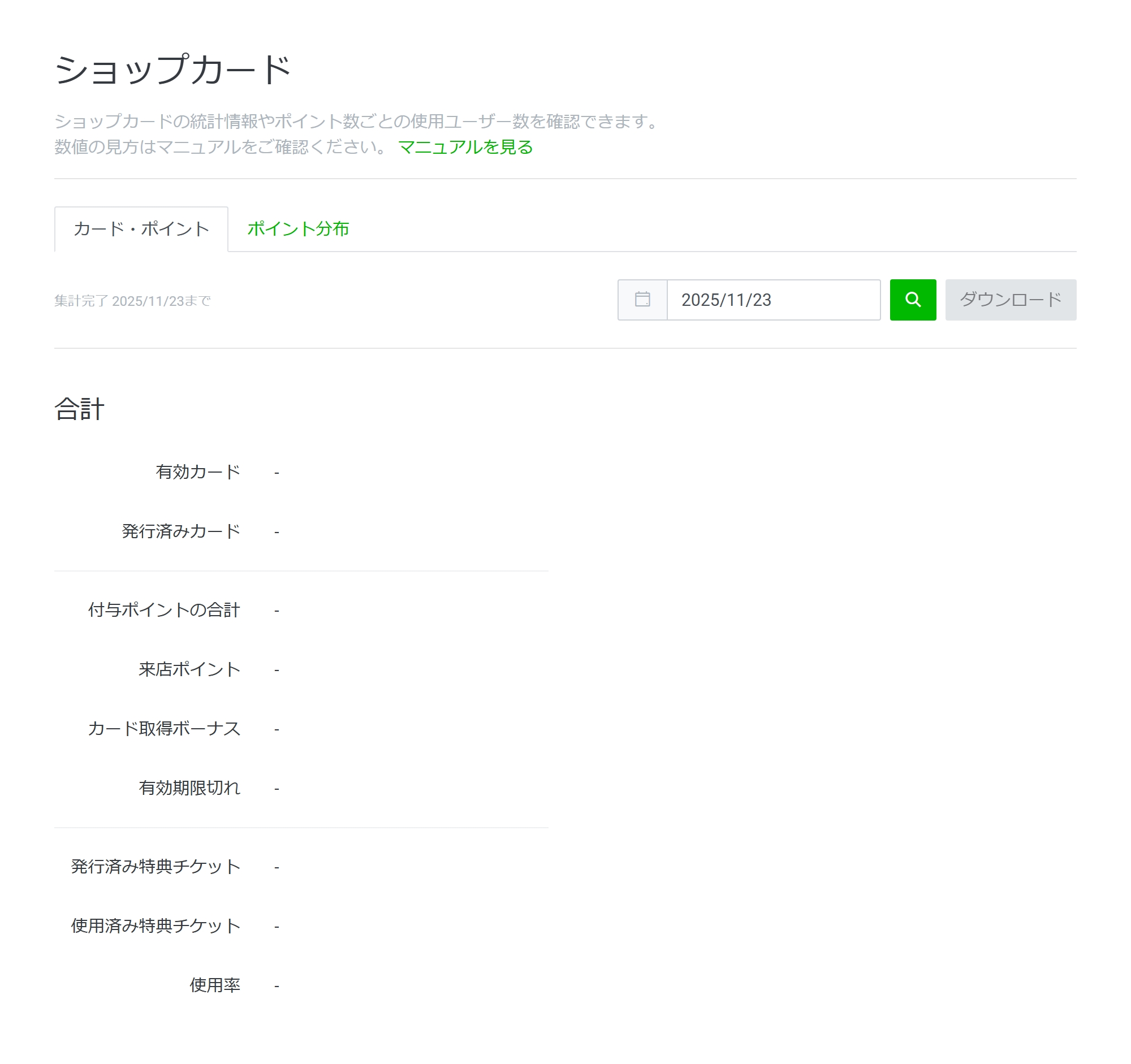This screenshot has height=1064, width=1131.
Task: Select the 有効カード value placeholder
Action: tap(277, 472)
